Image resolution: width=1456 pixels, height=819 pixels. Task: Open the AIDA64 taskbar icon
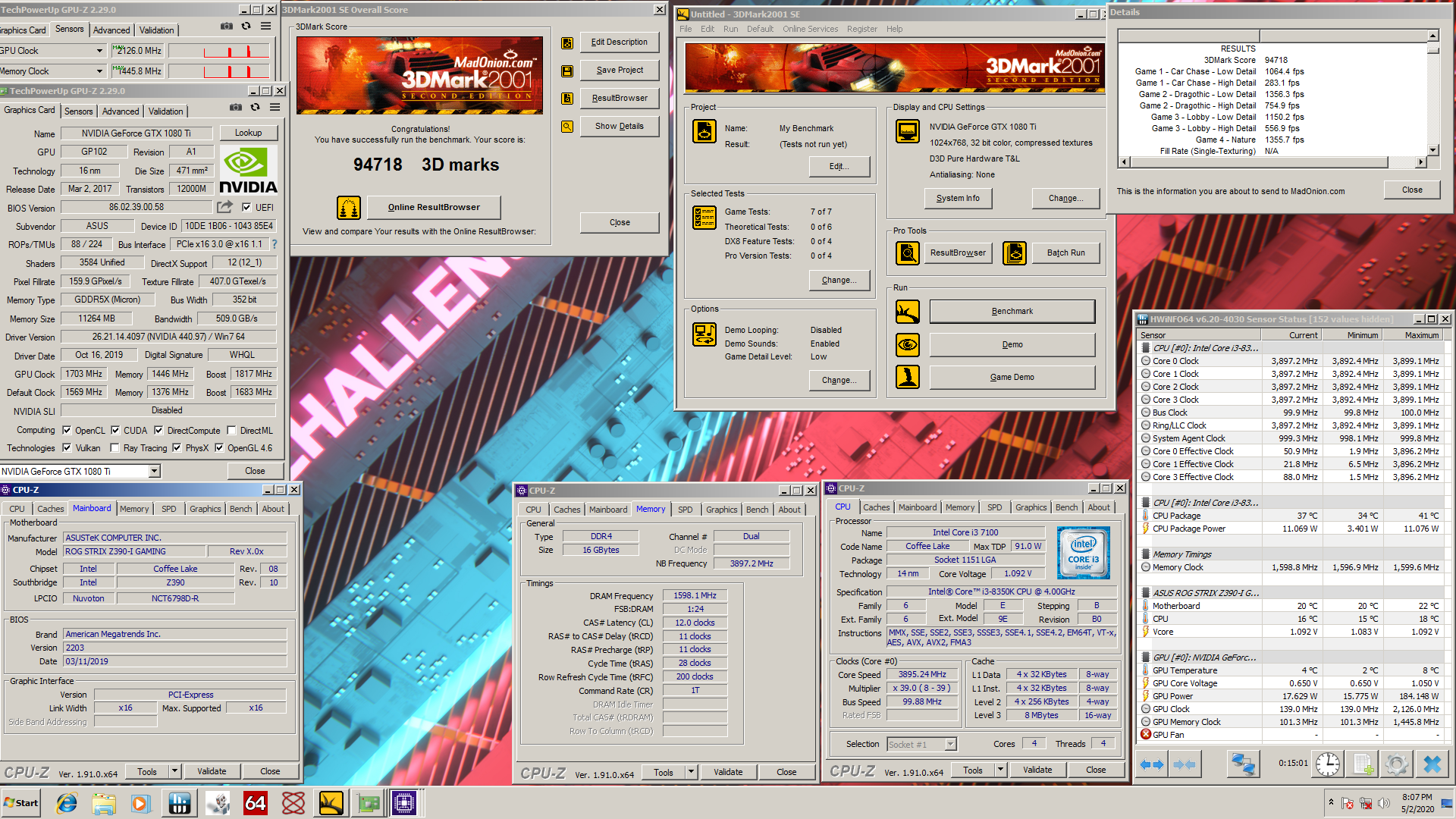pos(255,803)
